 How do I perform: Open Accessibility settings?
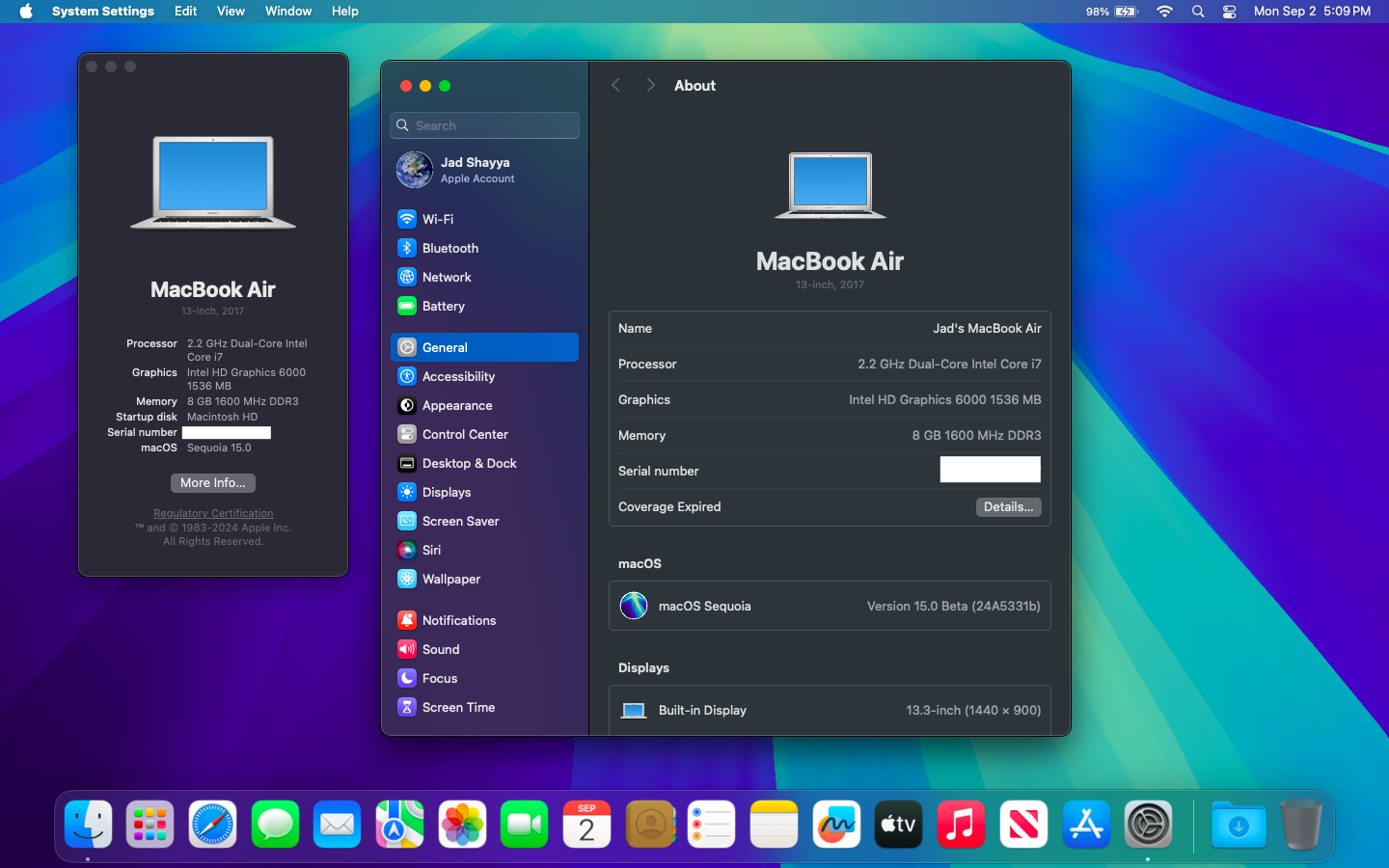(484, 376)
